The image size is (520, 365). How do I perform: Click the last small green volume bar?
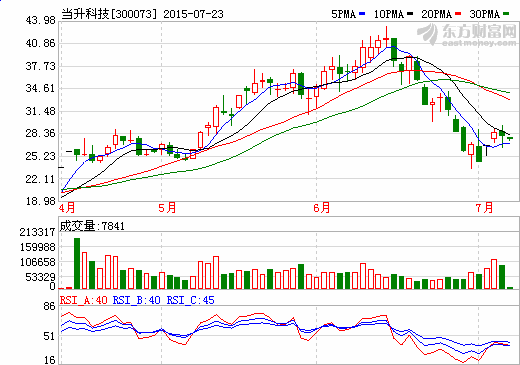(x=510, y=288)
